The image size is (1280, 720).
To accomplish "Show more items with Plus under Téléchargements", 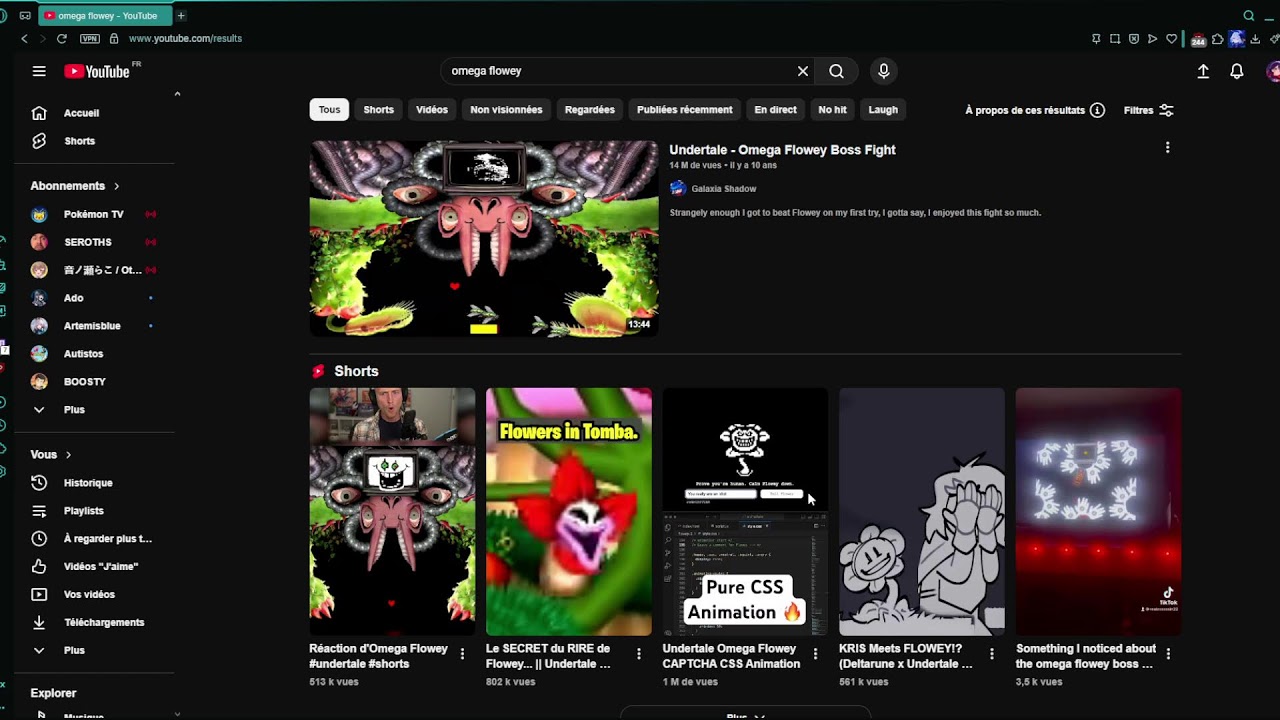I will [x=74, y=651].
